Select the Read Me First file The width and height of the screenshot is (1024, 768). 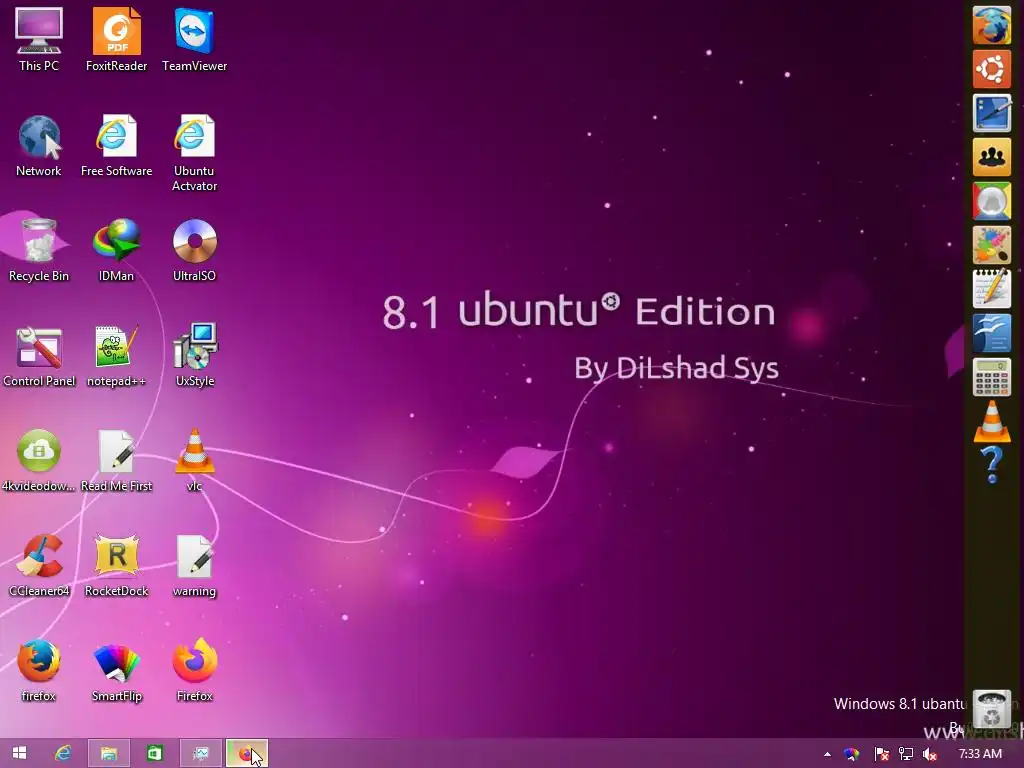[116, 460]
